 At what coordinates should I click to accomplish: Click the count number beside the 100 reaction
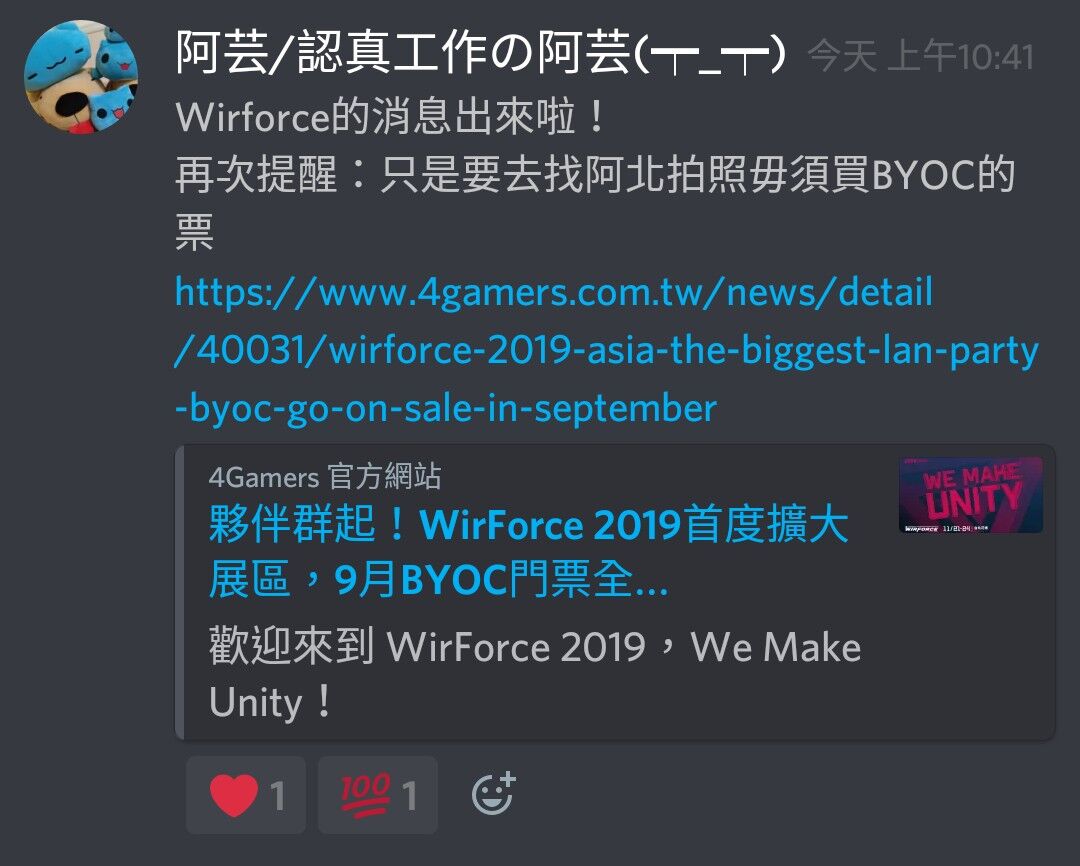[x=409, y=796]
